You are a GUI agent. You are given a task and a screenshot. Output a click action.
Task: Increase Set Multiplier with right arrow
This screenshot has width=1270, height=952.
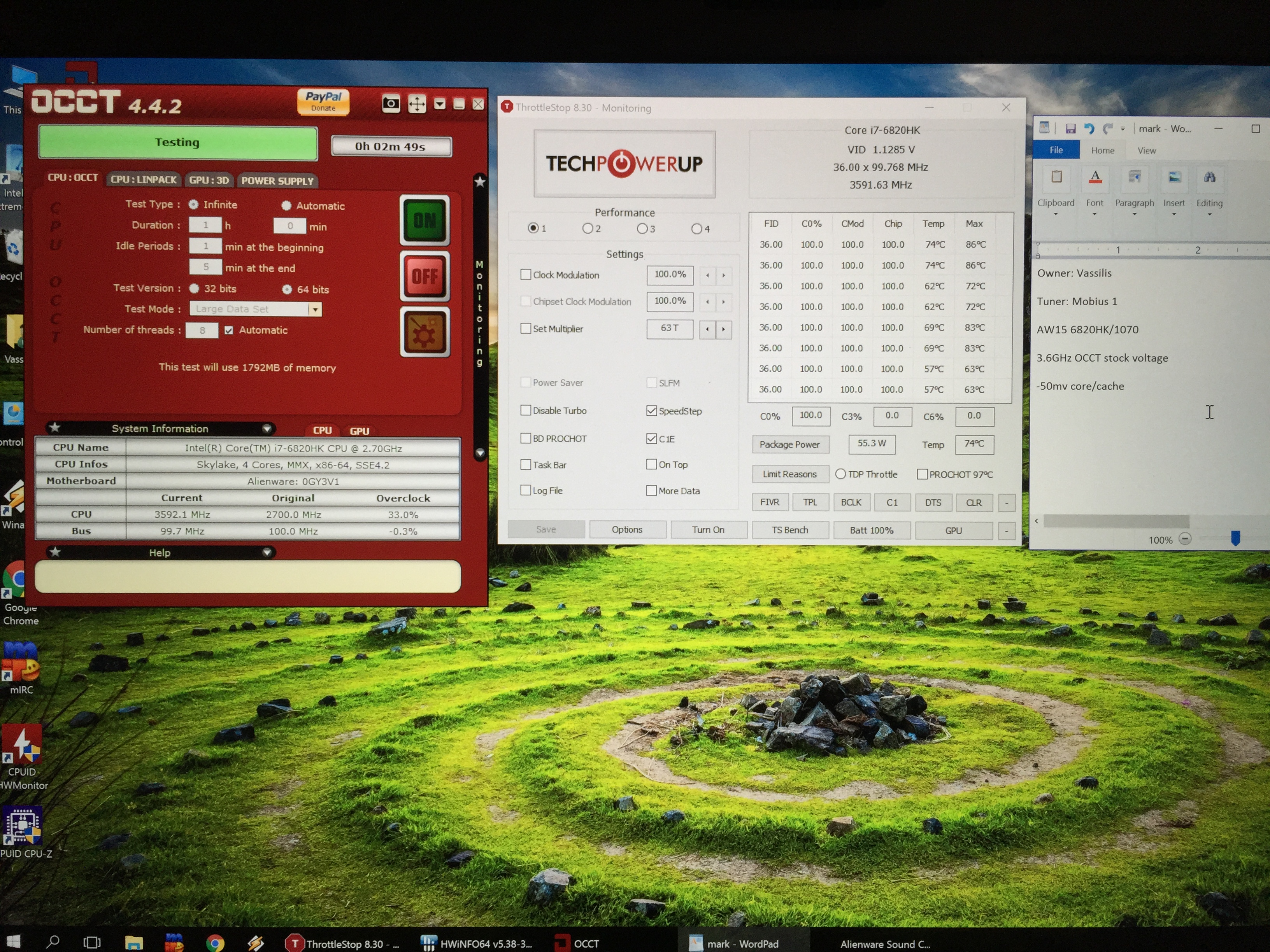(x=723, y=329)
